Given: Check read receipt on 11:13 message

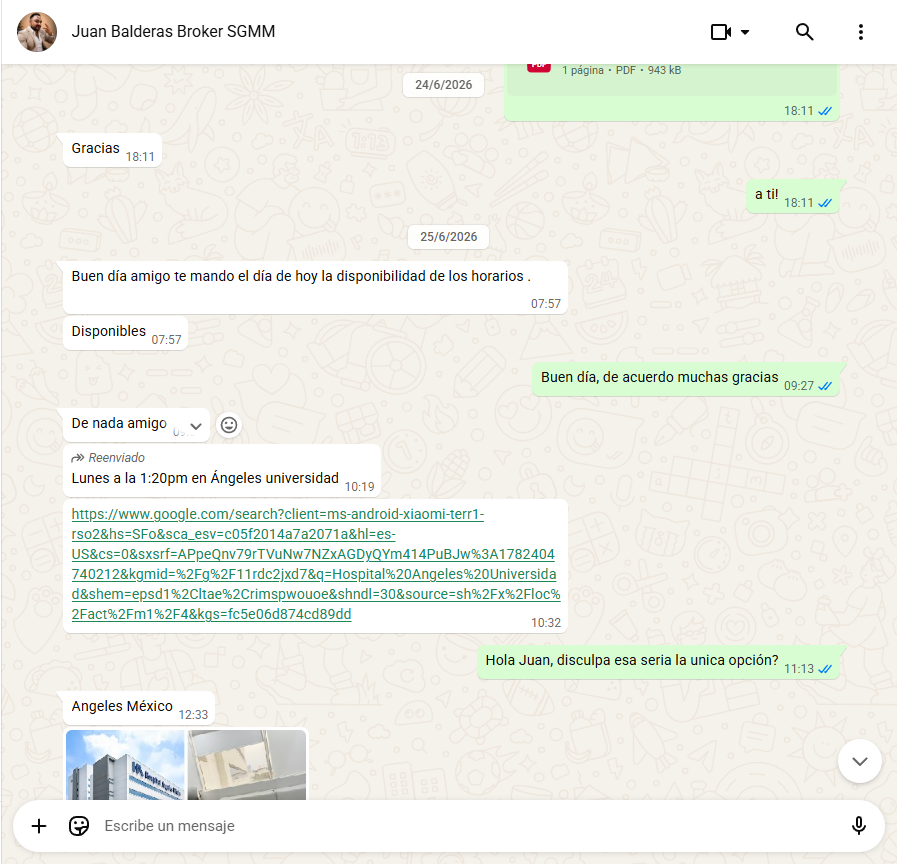Looking at the screenshot, I should (x=824, y=669).
